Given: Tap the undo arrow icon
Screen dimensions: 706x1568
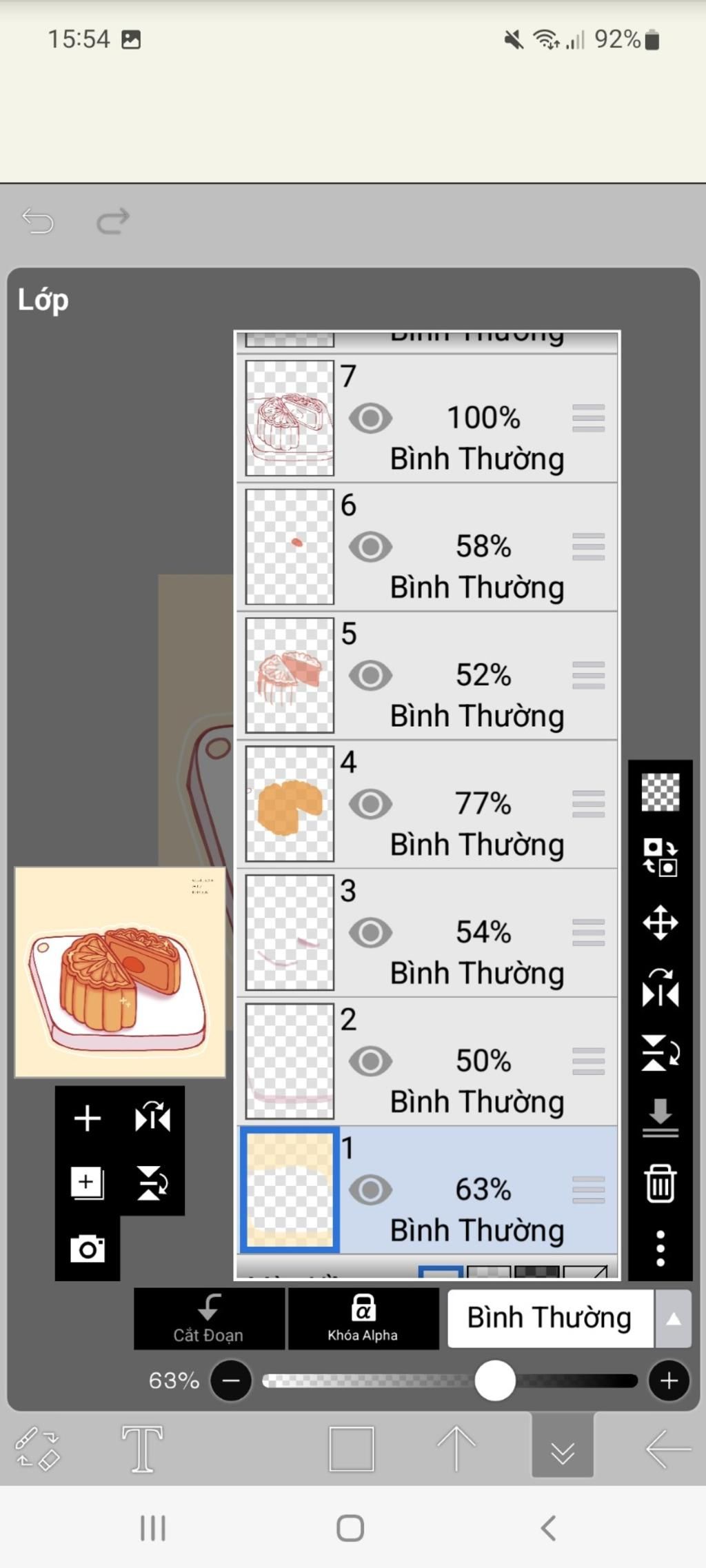Looking at the screenshot, I should [37, 221].
